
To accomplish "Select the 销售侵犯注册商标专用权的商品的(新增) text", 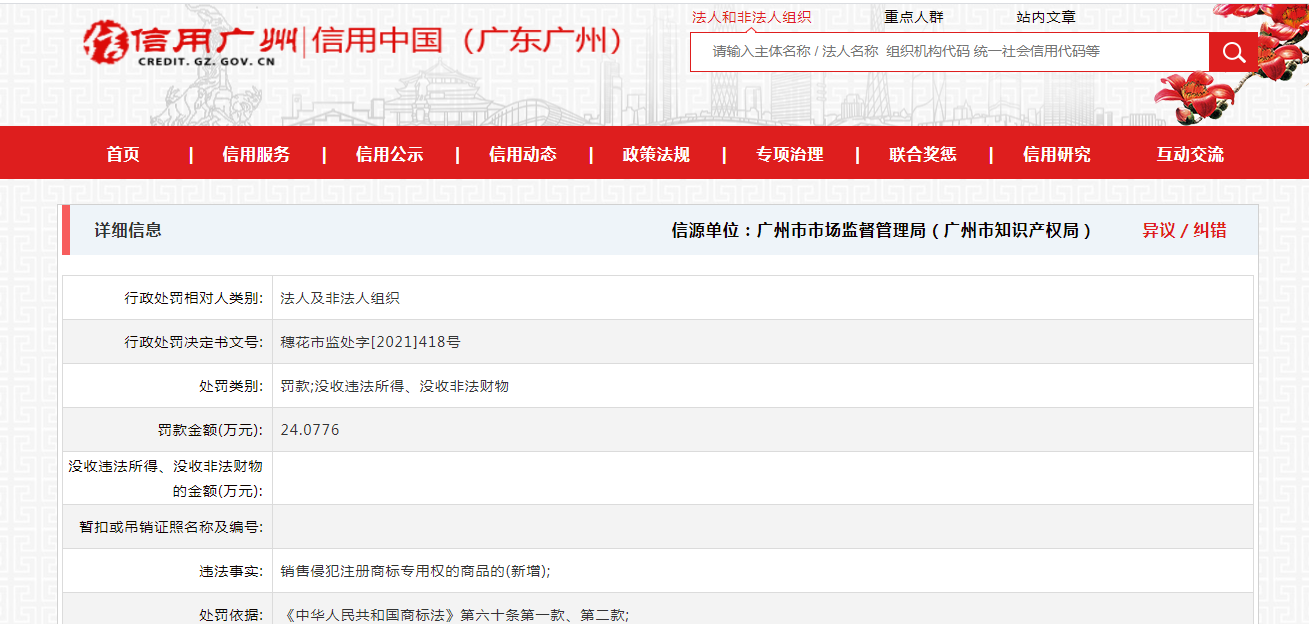I will point(416,571).
